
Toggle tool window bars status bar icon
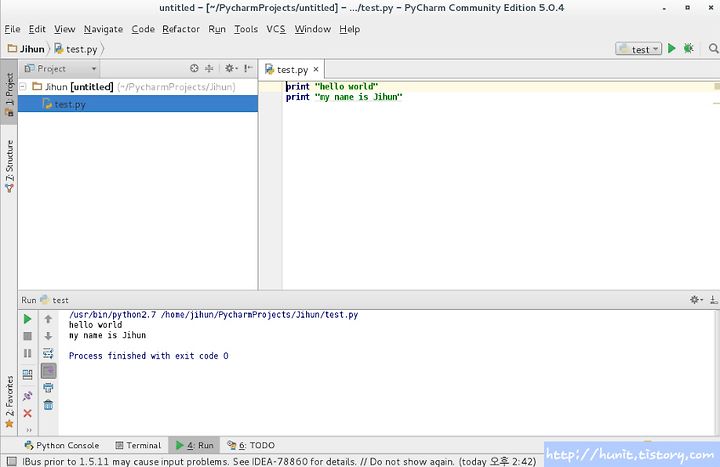11,461
